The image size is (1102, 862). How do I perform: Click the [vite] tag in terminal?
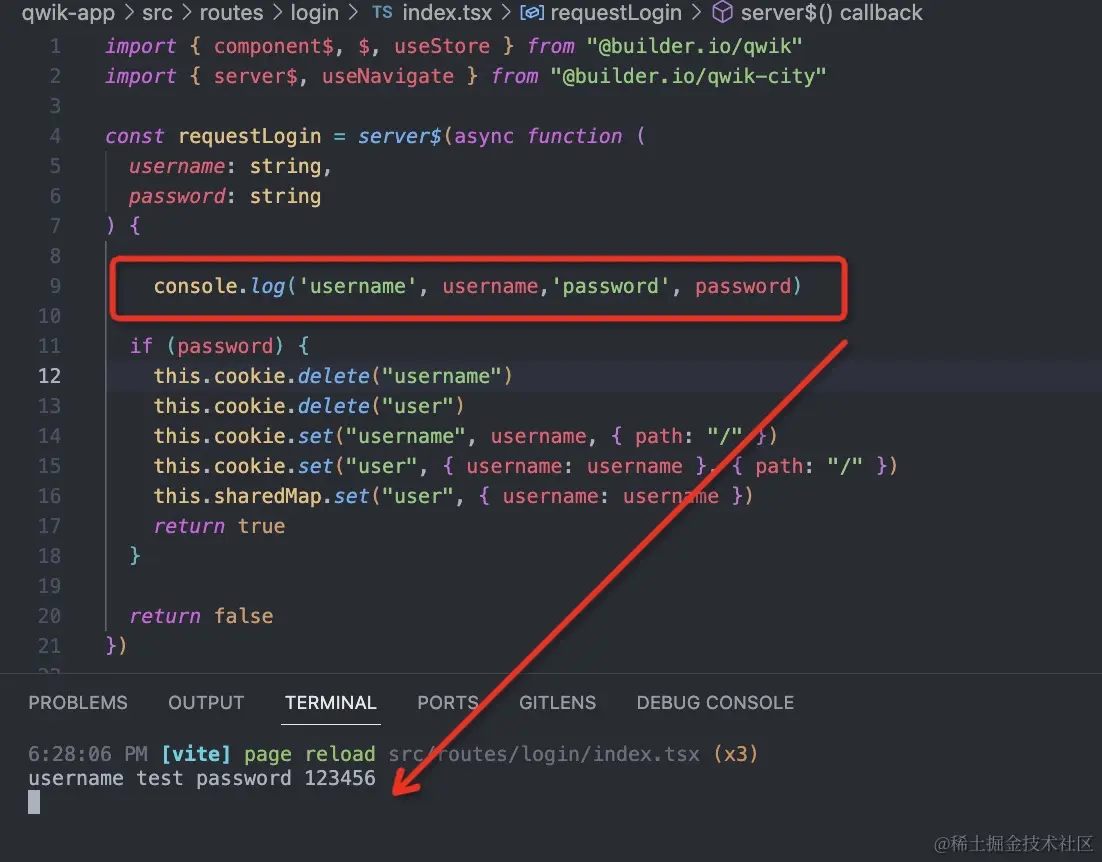(x=195, y=754)
